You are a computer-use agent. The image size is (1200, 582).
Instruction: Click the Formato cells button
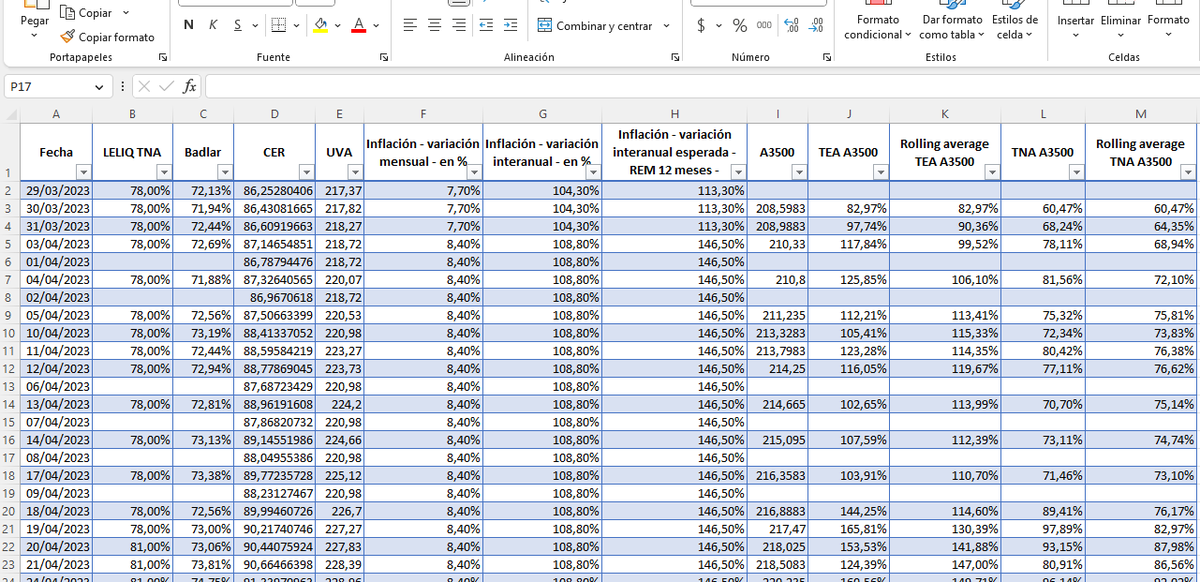tap(1168, 22)
